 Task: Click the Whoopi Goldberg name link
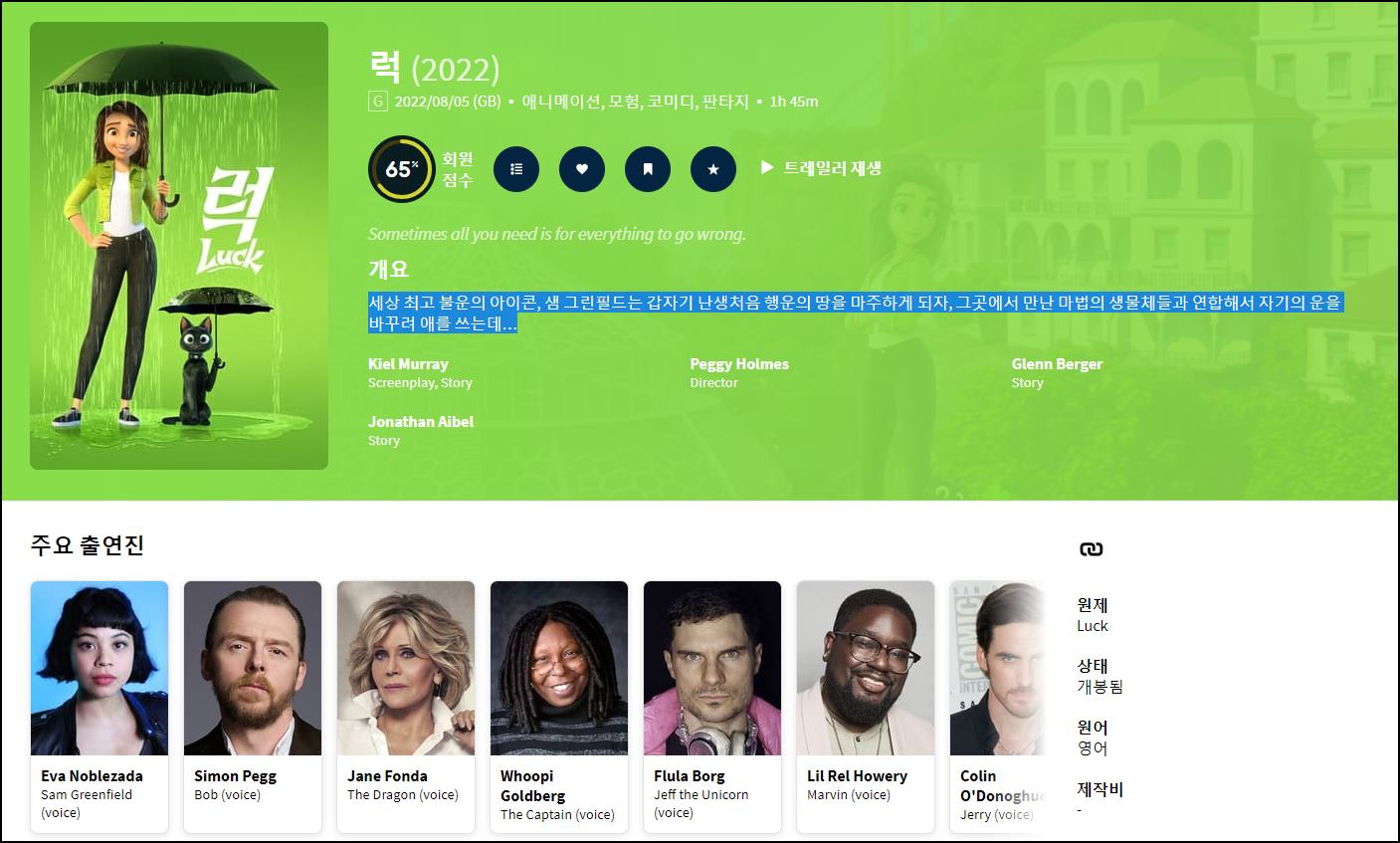(x=533, y=785)
